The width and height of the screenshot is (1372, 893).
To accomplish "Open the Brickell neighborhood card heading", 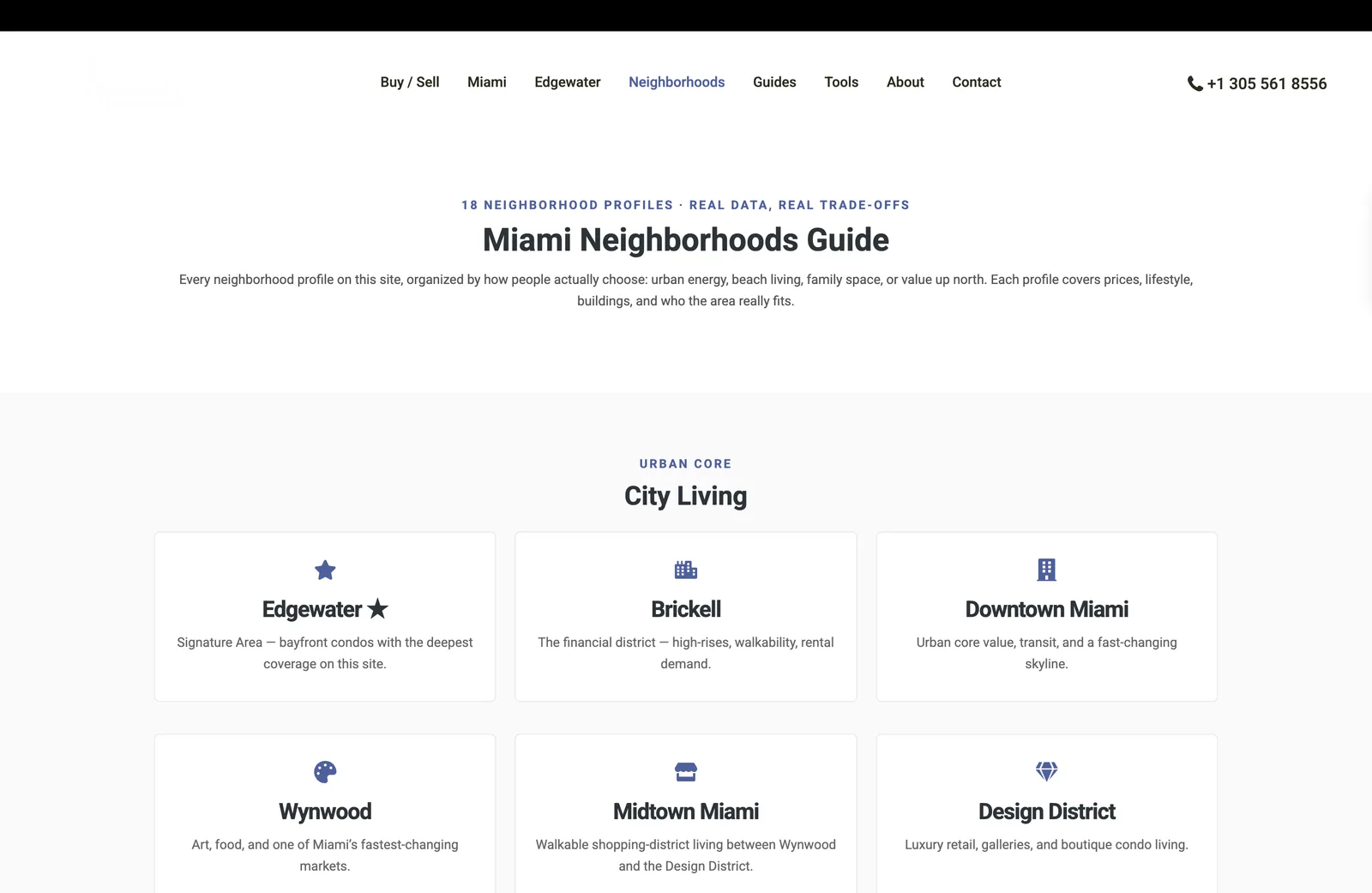I will coord(686,609).
